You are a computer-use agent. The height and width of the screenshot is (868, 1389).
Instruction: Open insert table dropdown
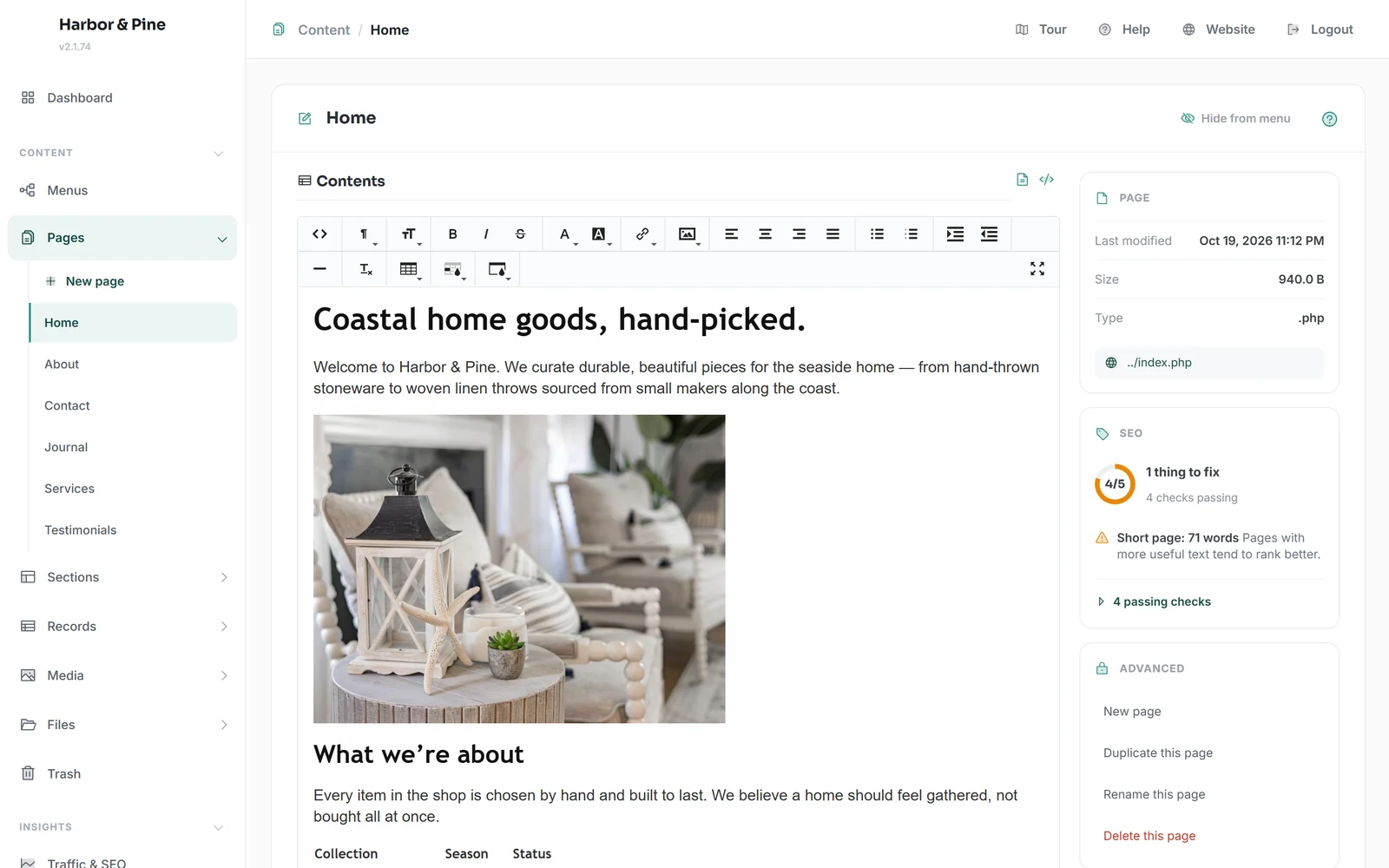point(409,269)
